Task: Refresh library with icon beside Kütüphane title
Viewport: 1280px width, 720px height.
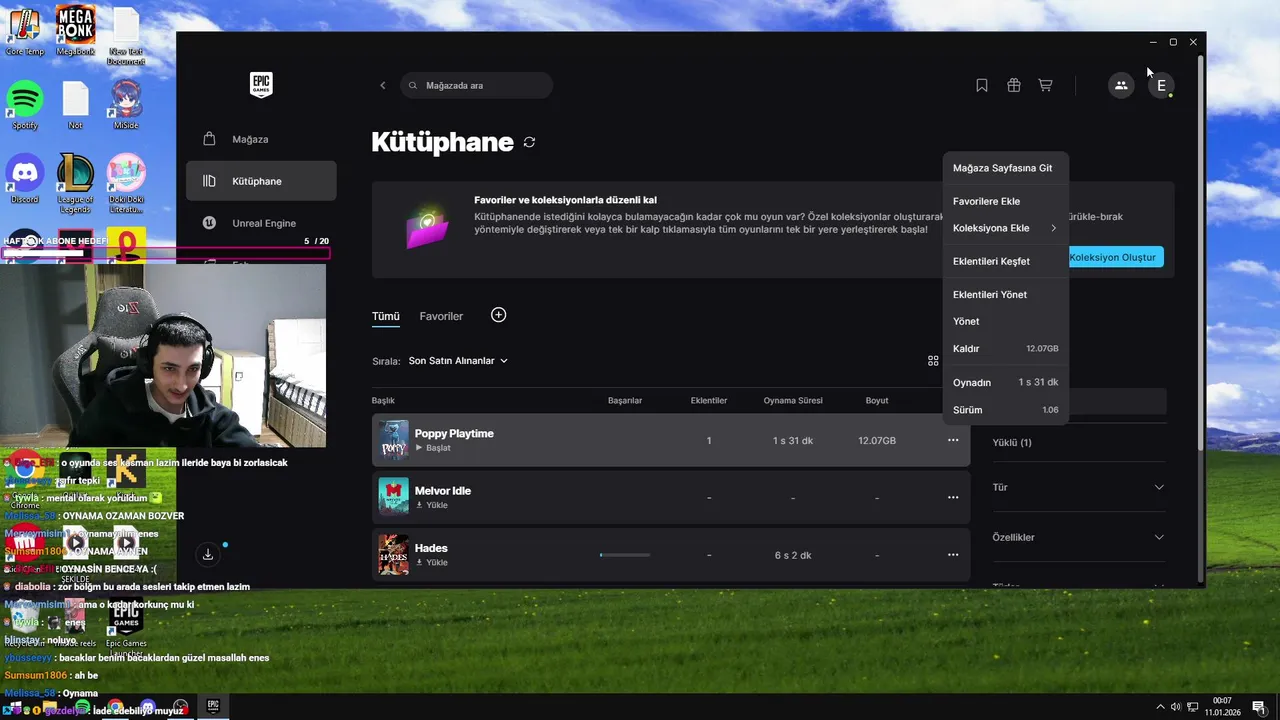Action: (529, 142)
